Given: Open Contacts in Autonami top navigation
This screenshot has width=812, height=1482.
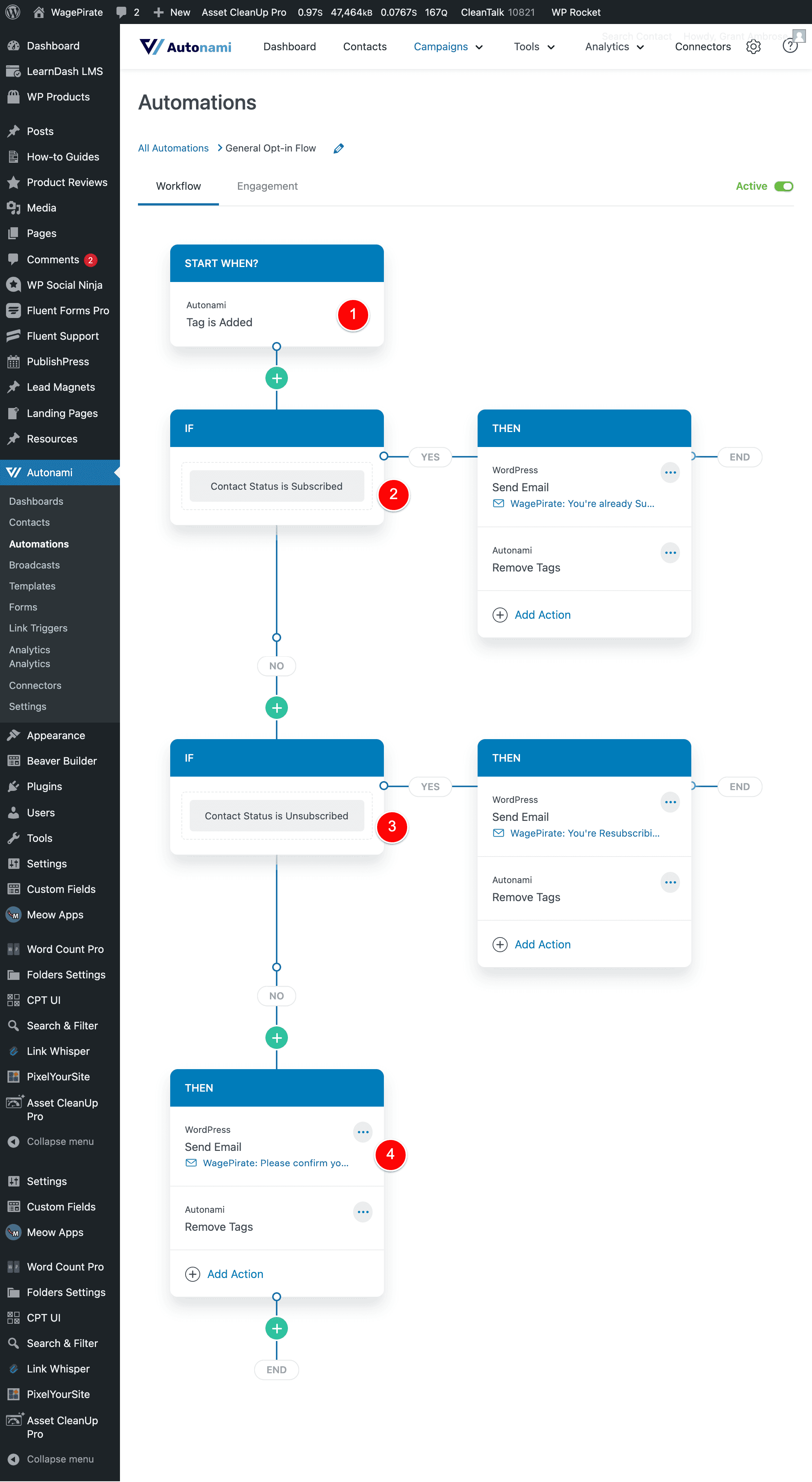Looking at the screenshot, I should (x=365, y=46).
